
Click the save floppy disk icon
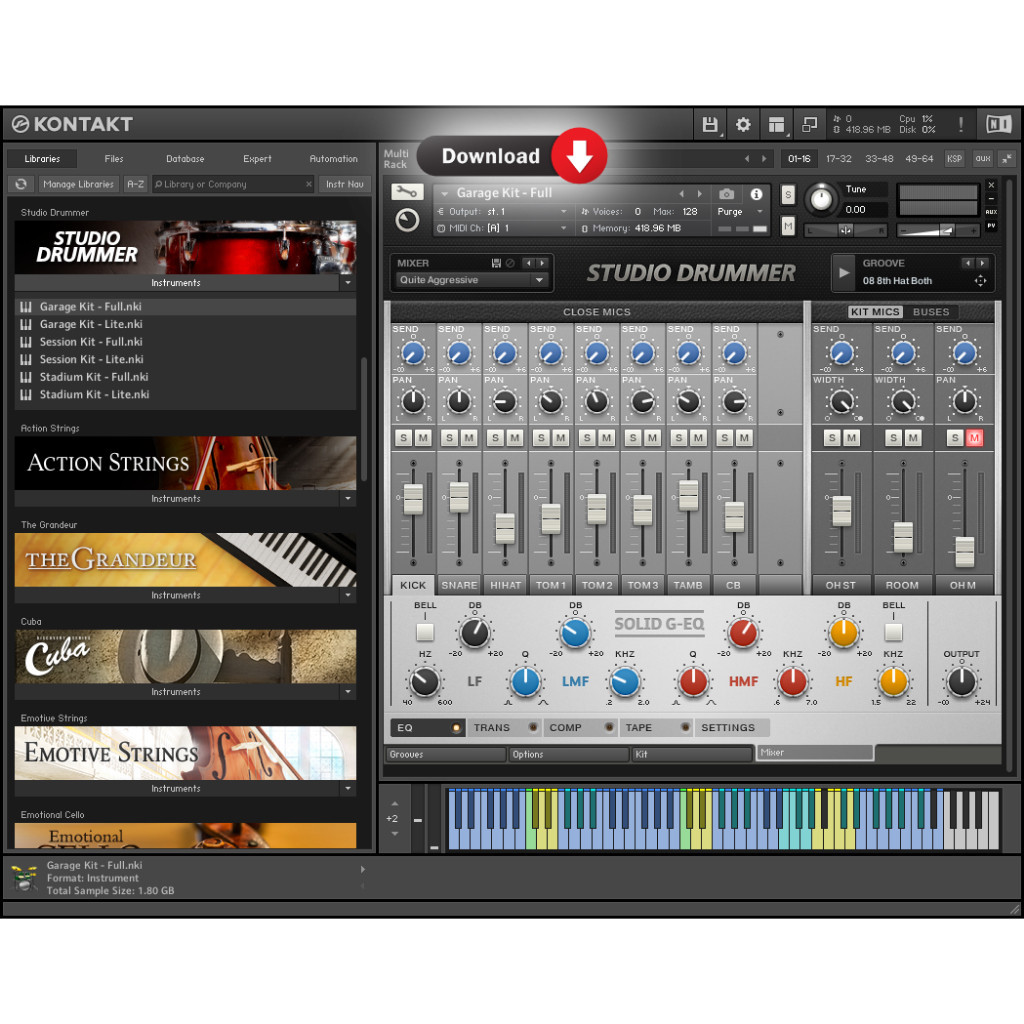coord(709,124)
